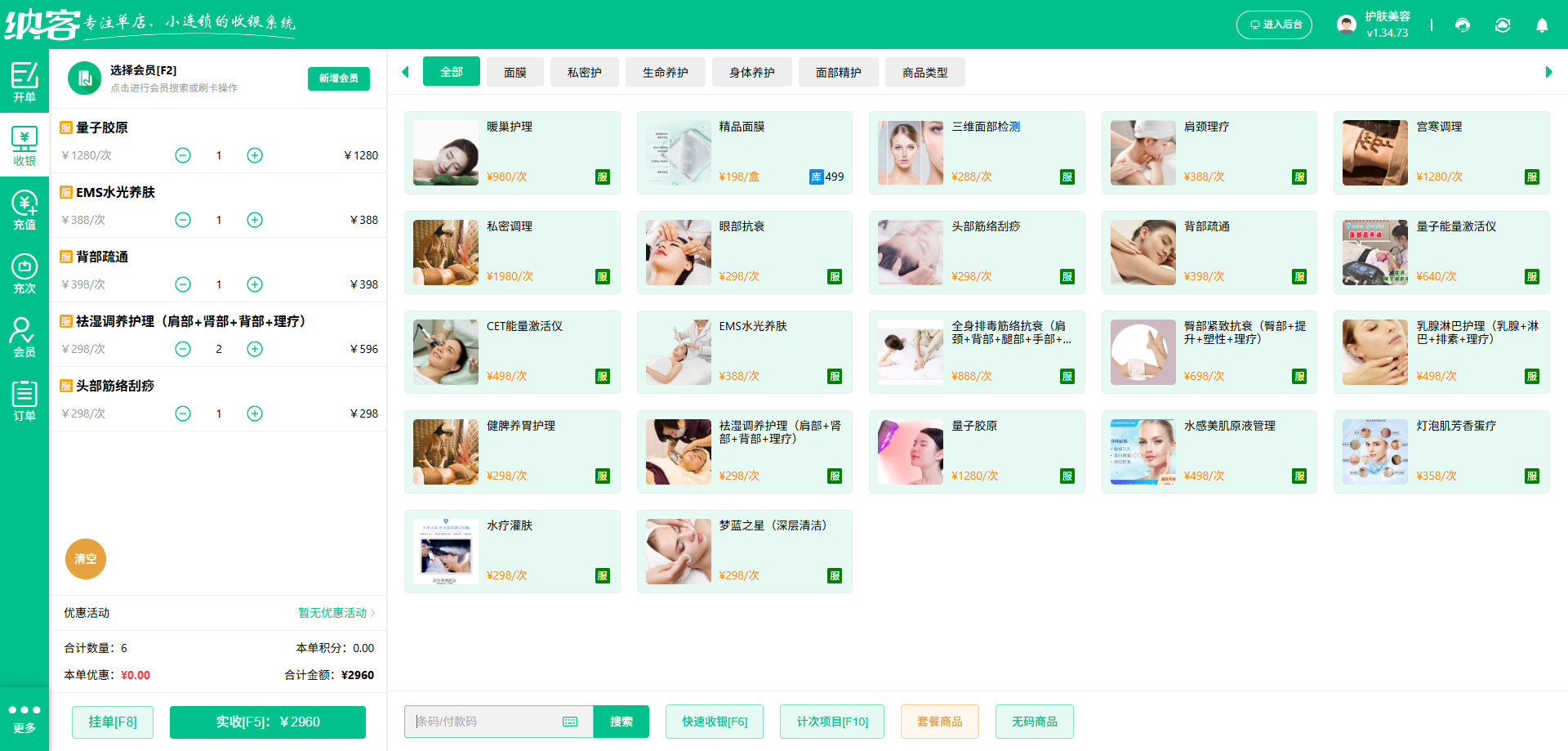Viewport: 1568px width, 751px height.
Task: Expand 暂无优惠活动 promotion chevron
Action: (x=372, y=613)
